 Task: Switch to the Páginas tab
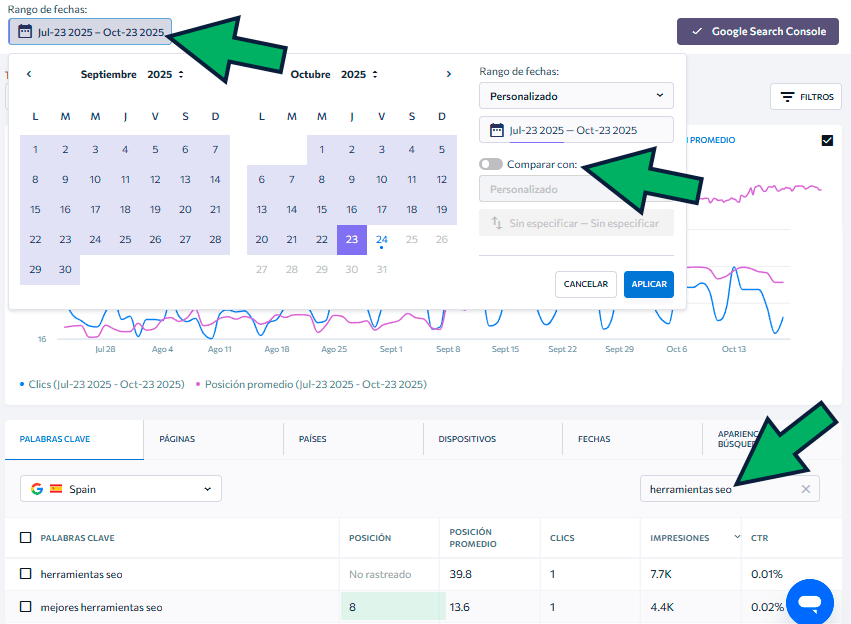pos(176,439)
